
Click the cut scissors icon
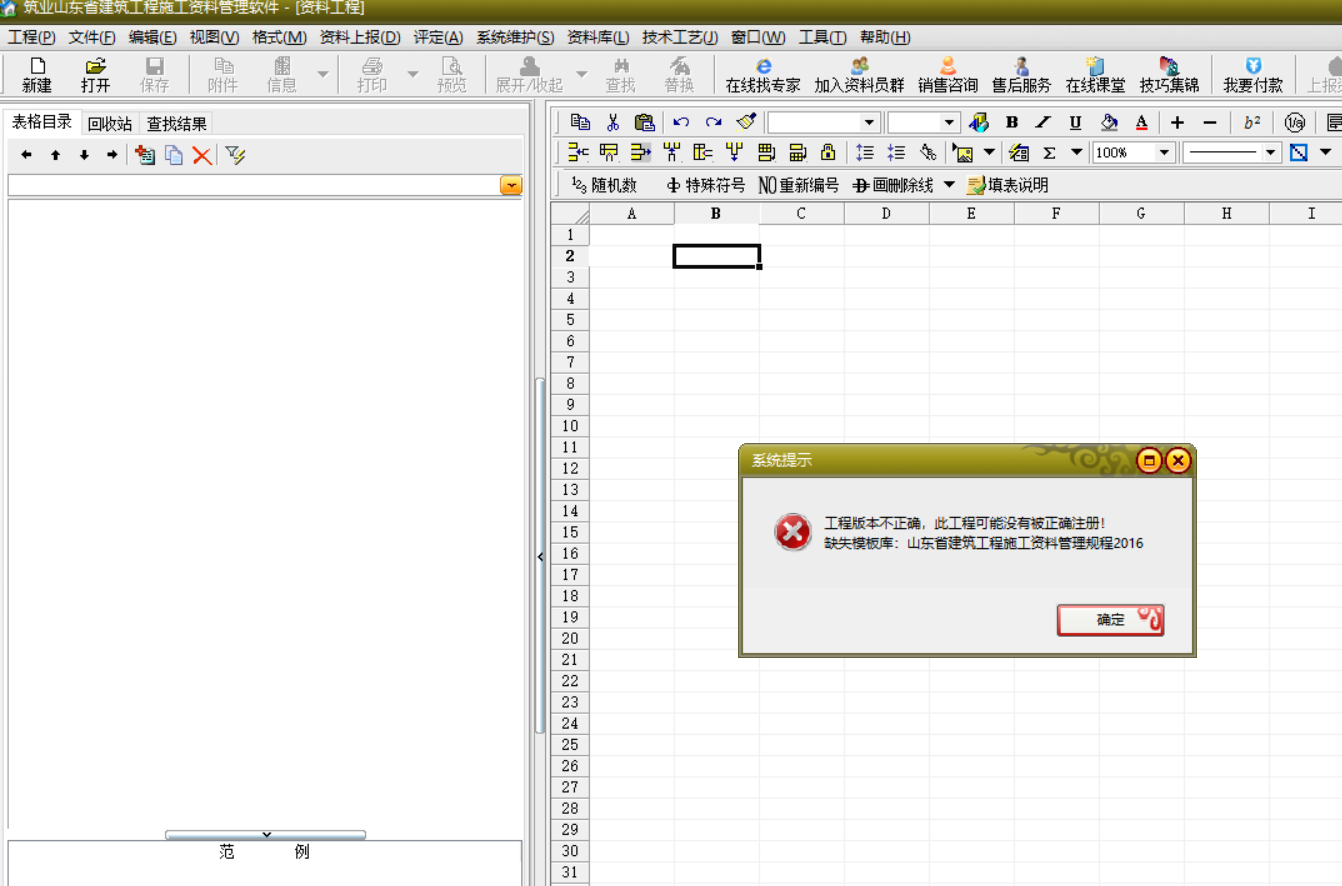613,123
